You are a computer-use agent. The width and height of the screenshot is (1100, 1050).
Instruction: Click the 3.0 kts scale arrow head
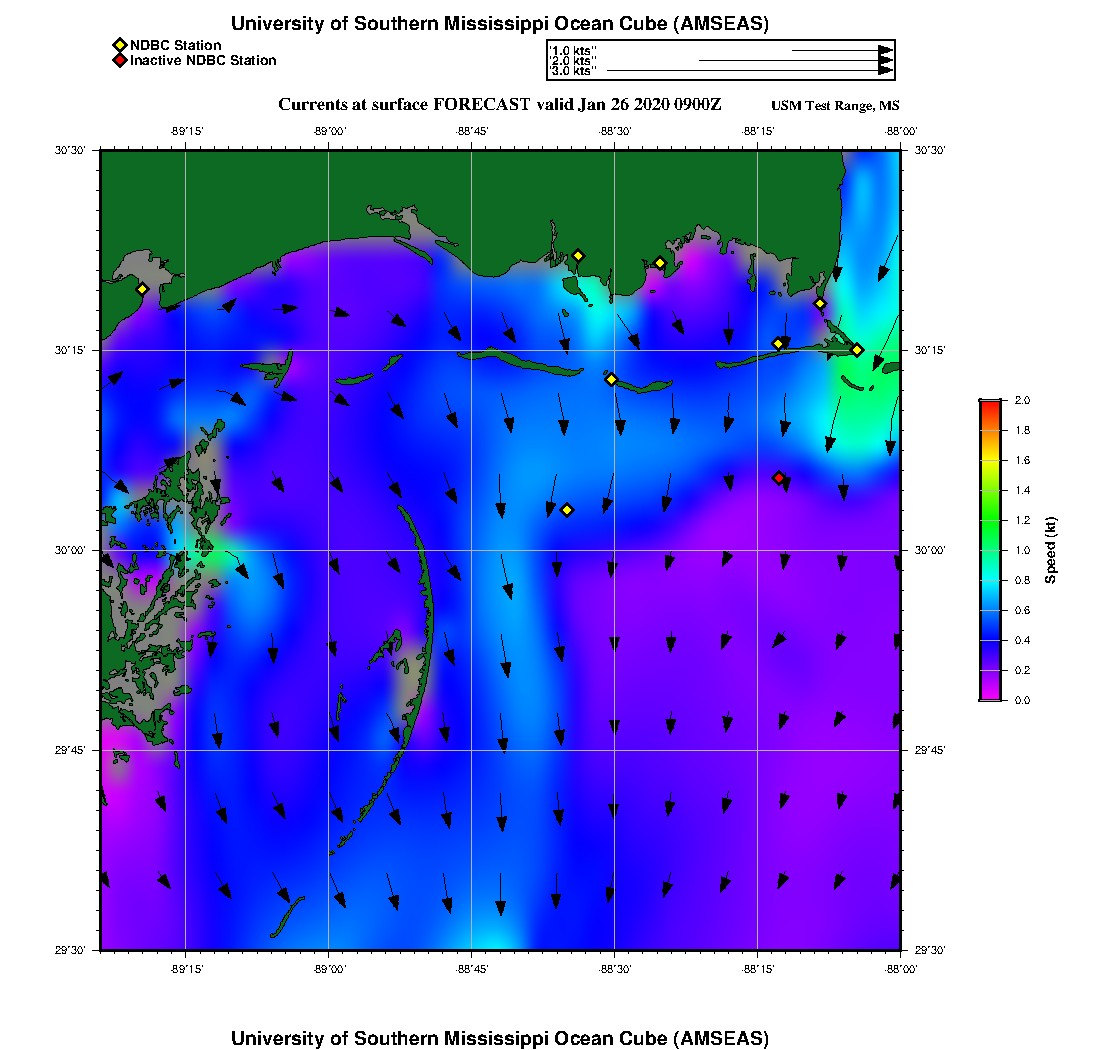pyautogui.click(x=885, y=71)
